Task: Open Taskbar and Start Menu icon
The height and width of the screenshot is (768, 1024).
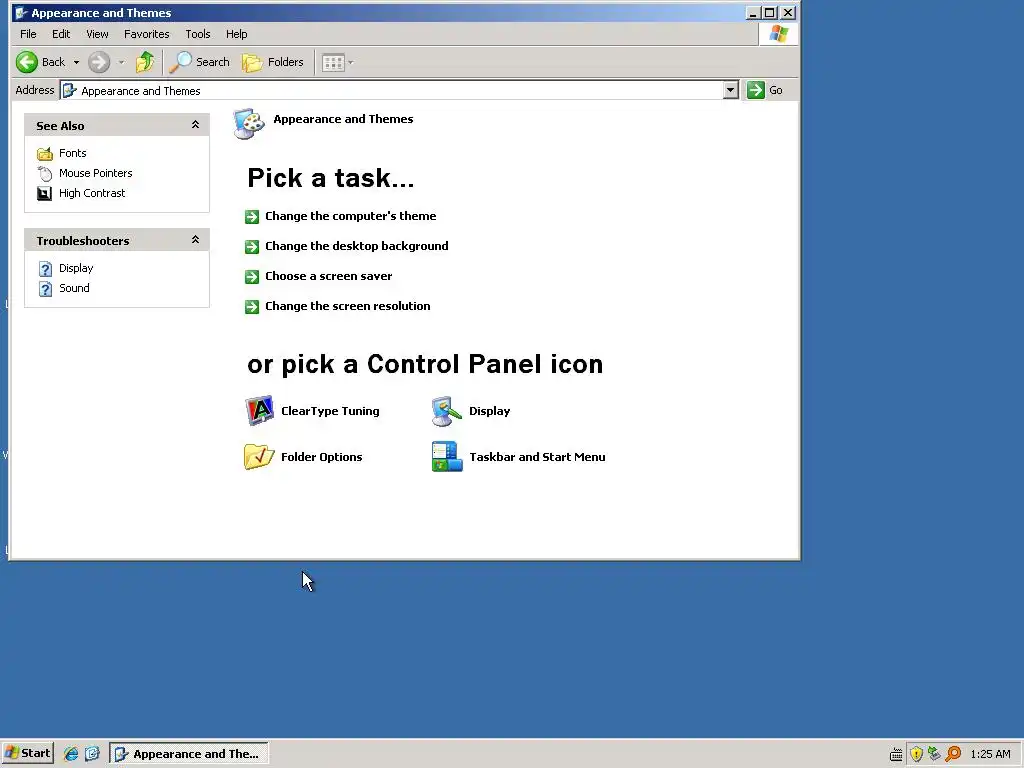Action: [x=447, y=456]
